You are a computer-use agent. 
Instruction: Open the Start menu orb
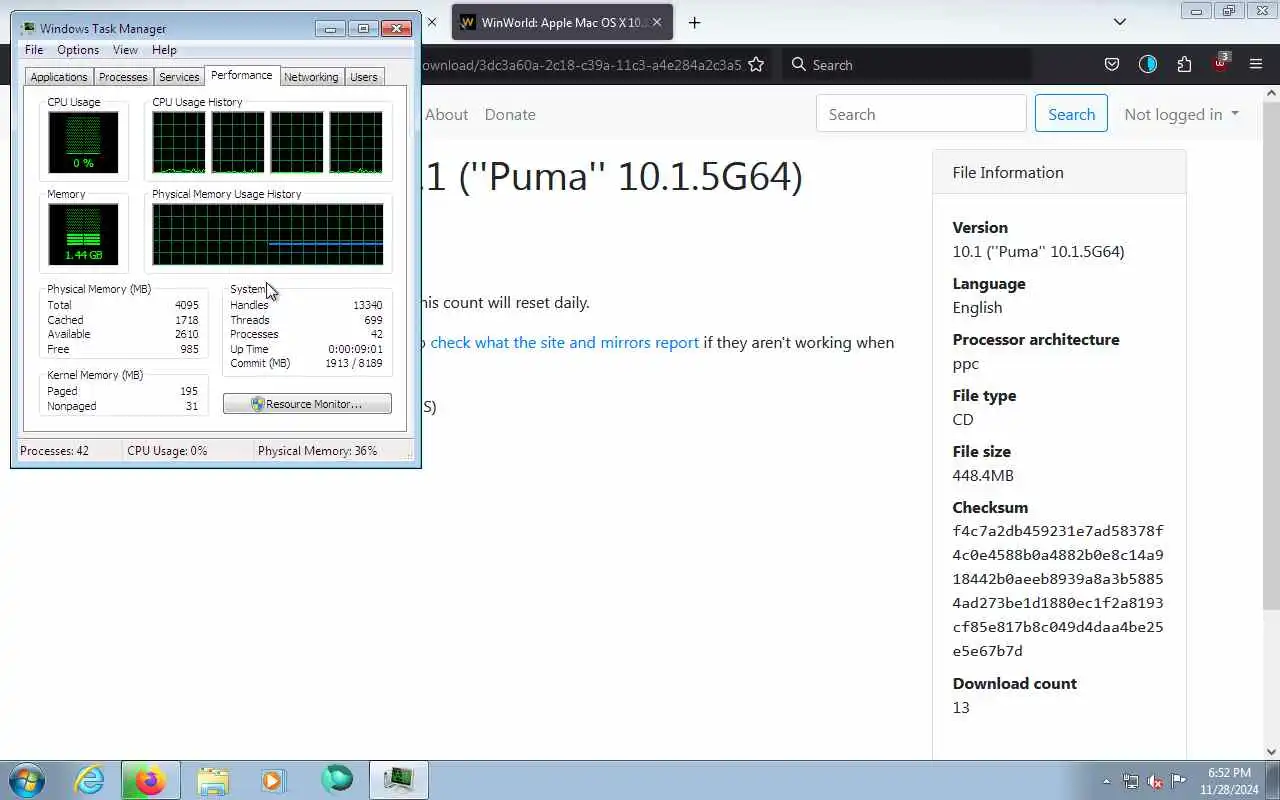click(27, 780)
